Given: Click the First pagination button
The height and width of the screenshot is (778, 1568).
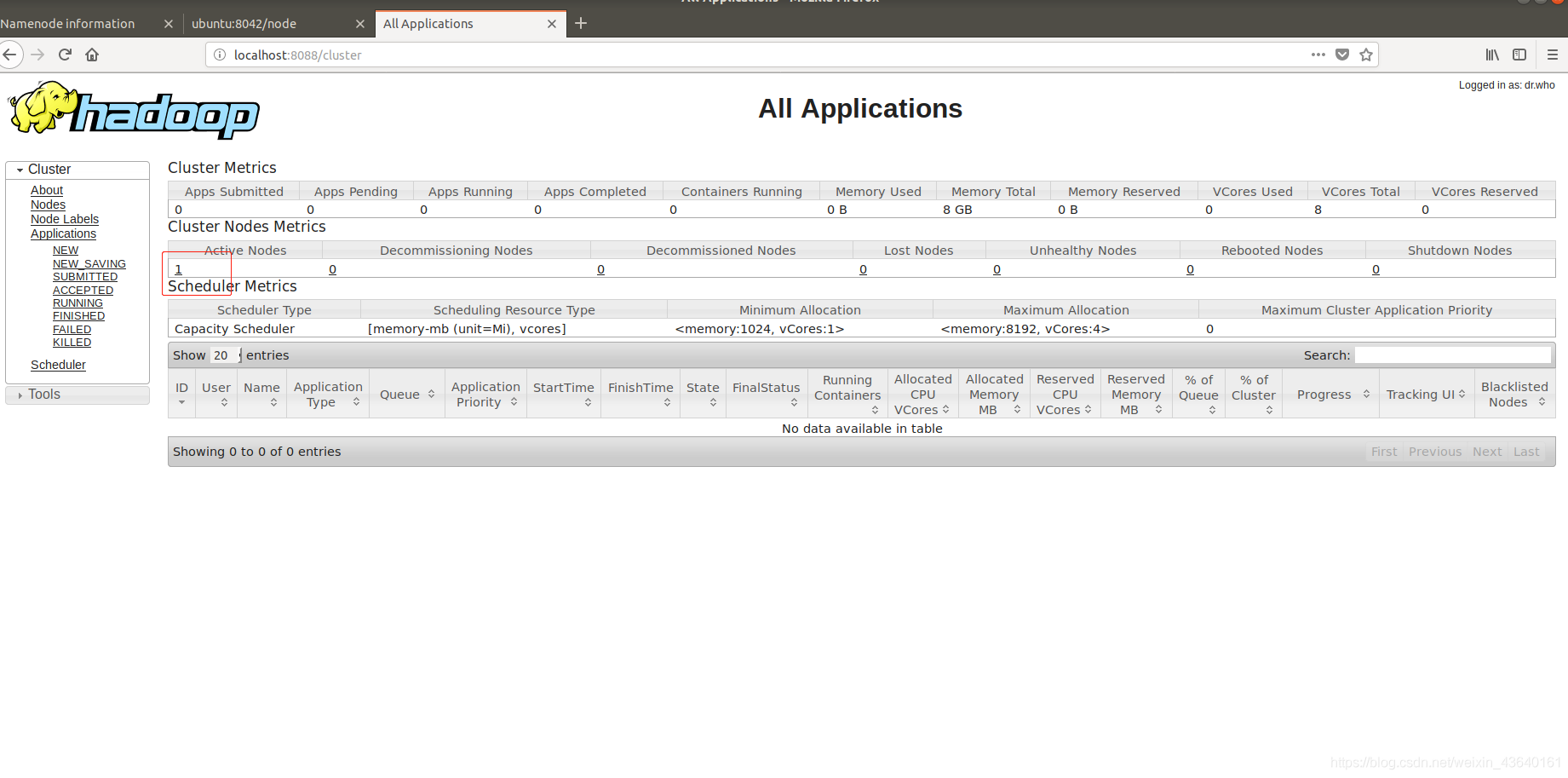Looking at the screenshot, I should [x=1384, y=452].
